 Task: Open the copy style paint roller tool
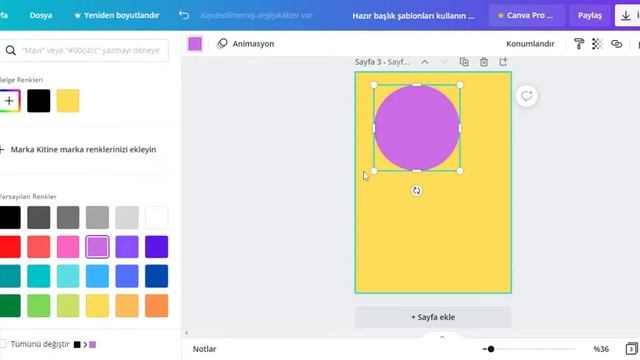[579, 44]
